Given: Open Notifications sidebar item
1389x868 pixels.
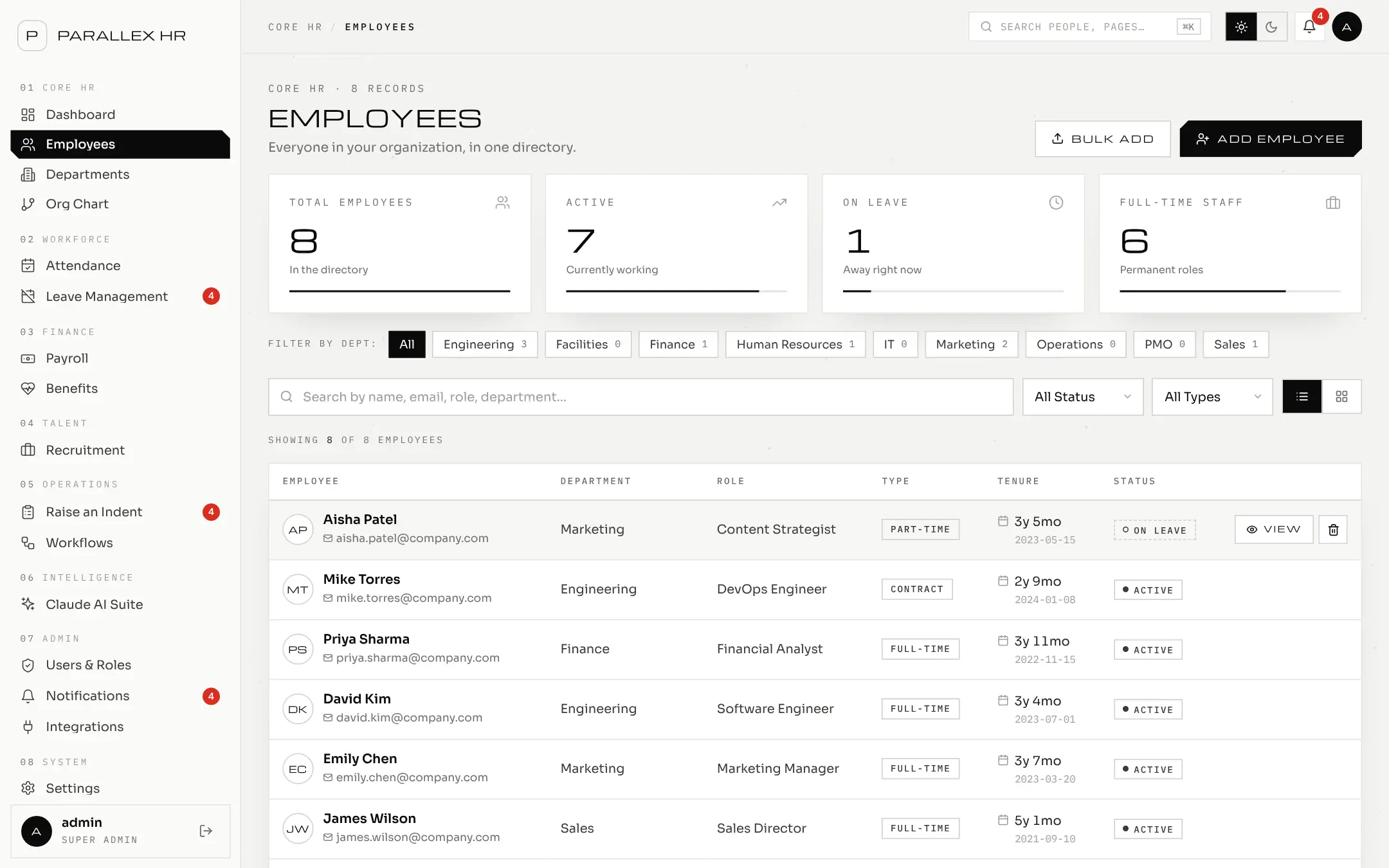Looking at the screenshot, I should click(120, 696).
